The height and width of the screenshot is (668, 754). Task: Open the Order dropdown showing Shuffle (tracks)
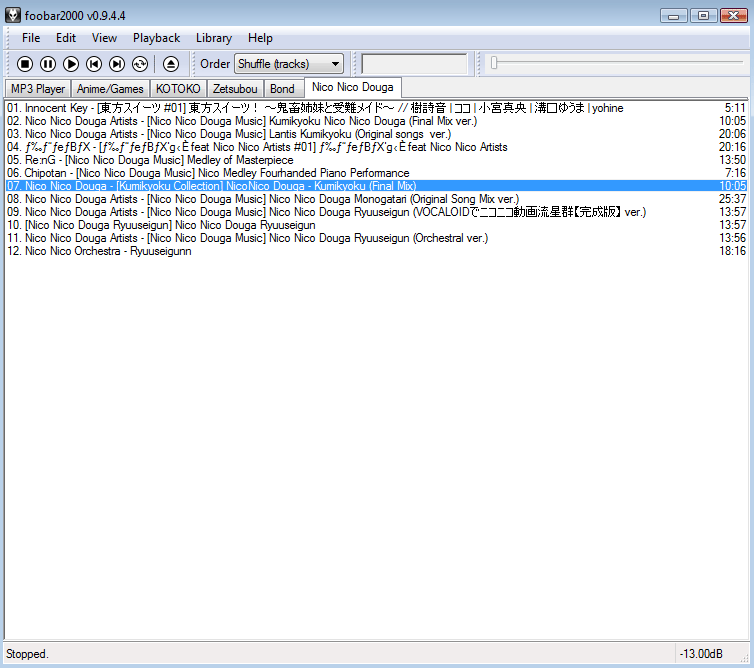pos(289,63)
